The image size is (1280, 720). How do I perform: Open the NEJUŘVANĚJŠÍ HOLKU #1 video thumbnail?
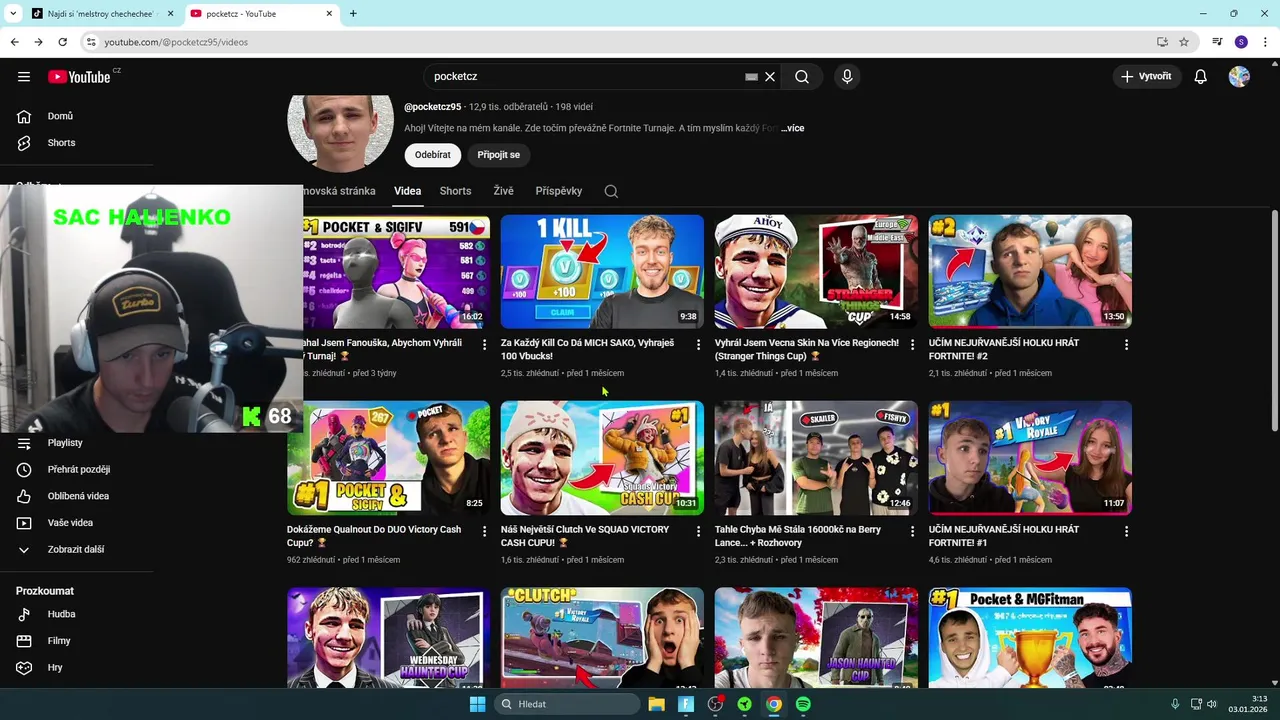pyautogui.click(x=1030, y=458)
